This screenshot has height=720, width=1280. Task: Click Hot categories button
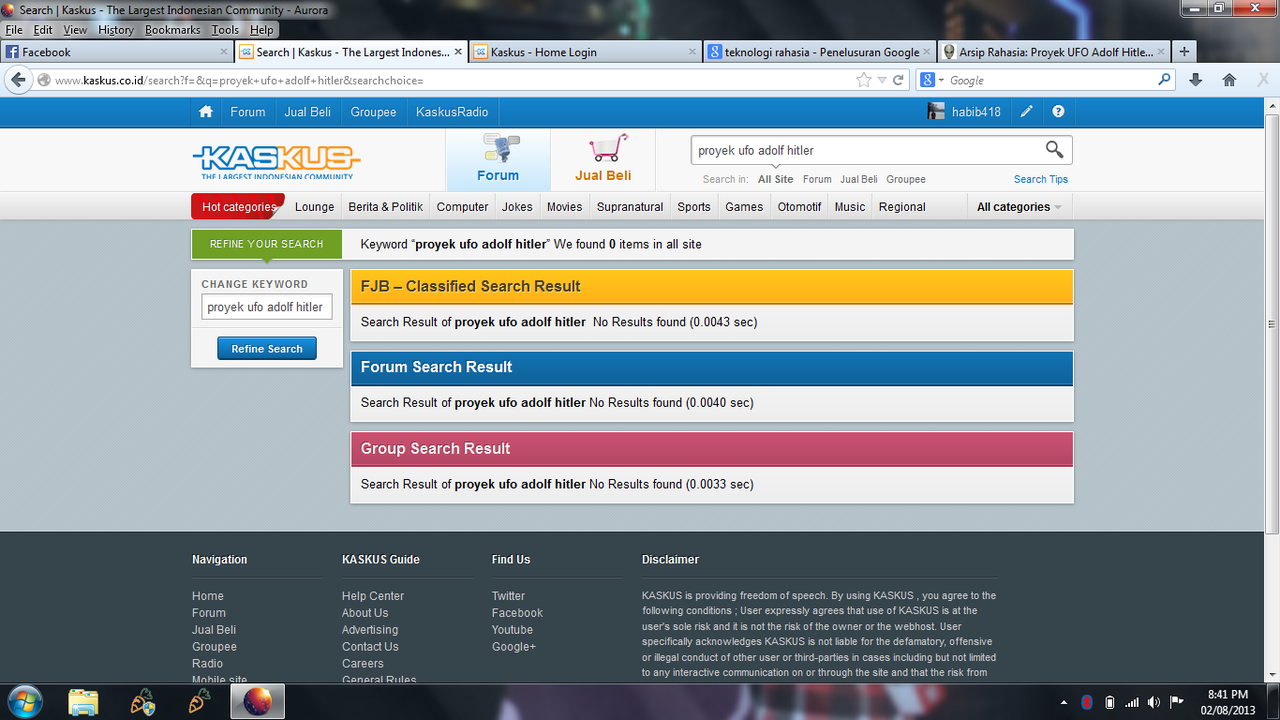(x=238, y=207)
